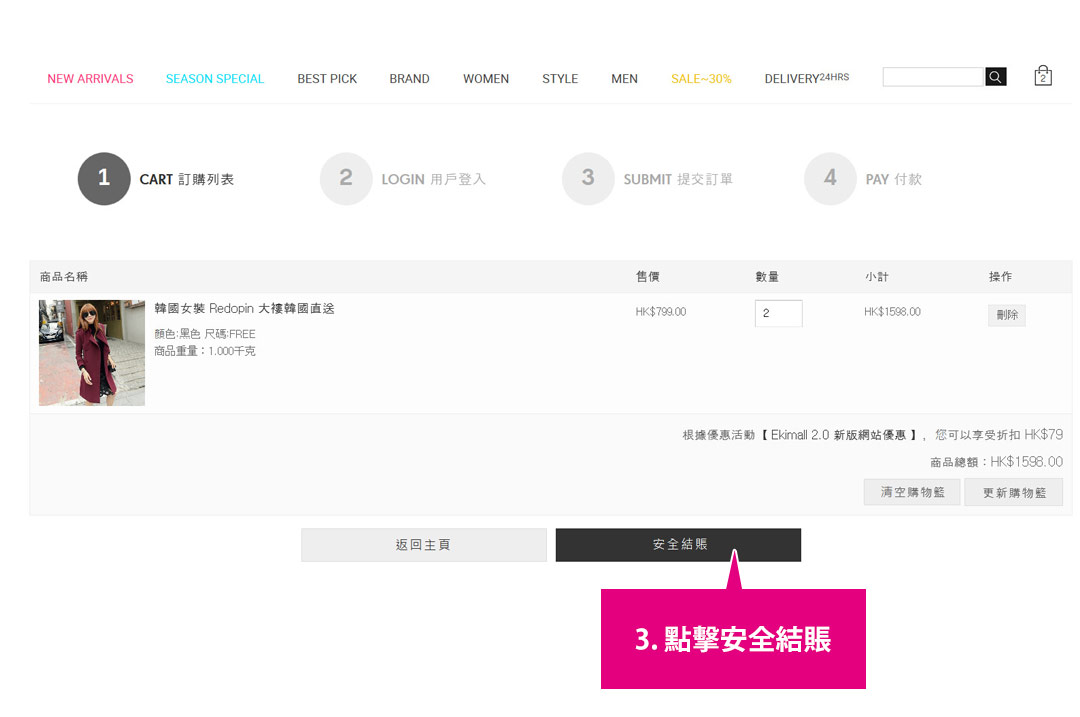Screen dimensions: 1080x717
Task: Click the red coat product thumbnail
Action: point(92,352)
